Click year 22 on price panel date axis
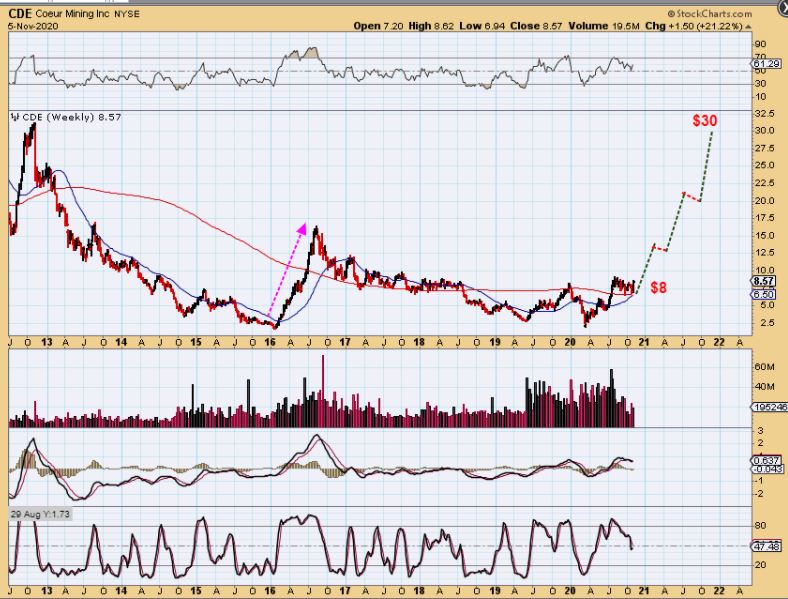788x599 pixels. pyautogui.click(x=719, y=342)
